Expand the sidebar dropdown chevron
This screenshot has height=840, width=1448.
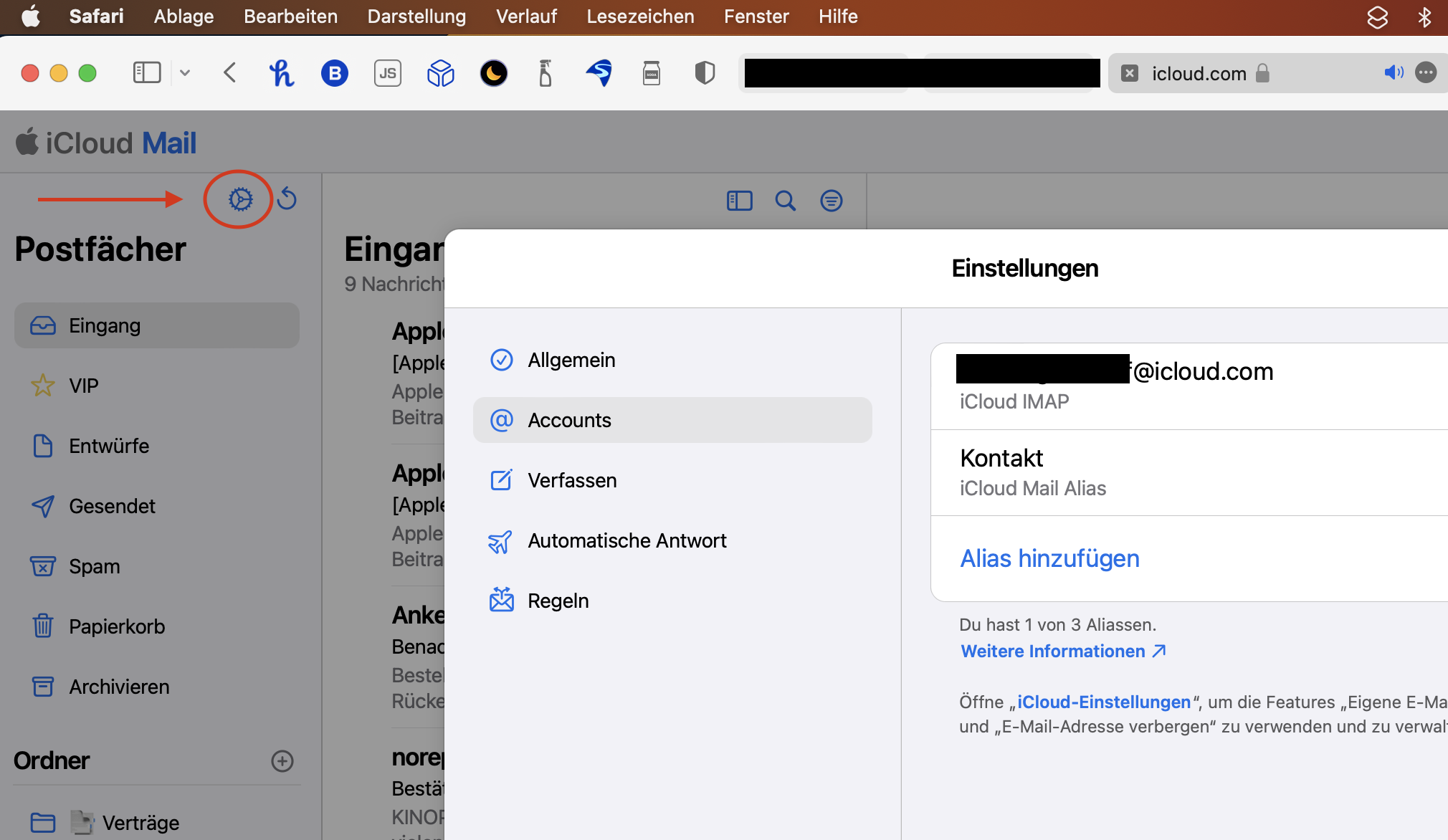[185, 73]
